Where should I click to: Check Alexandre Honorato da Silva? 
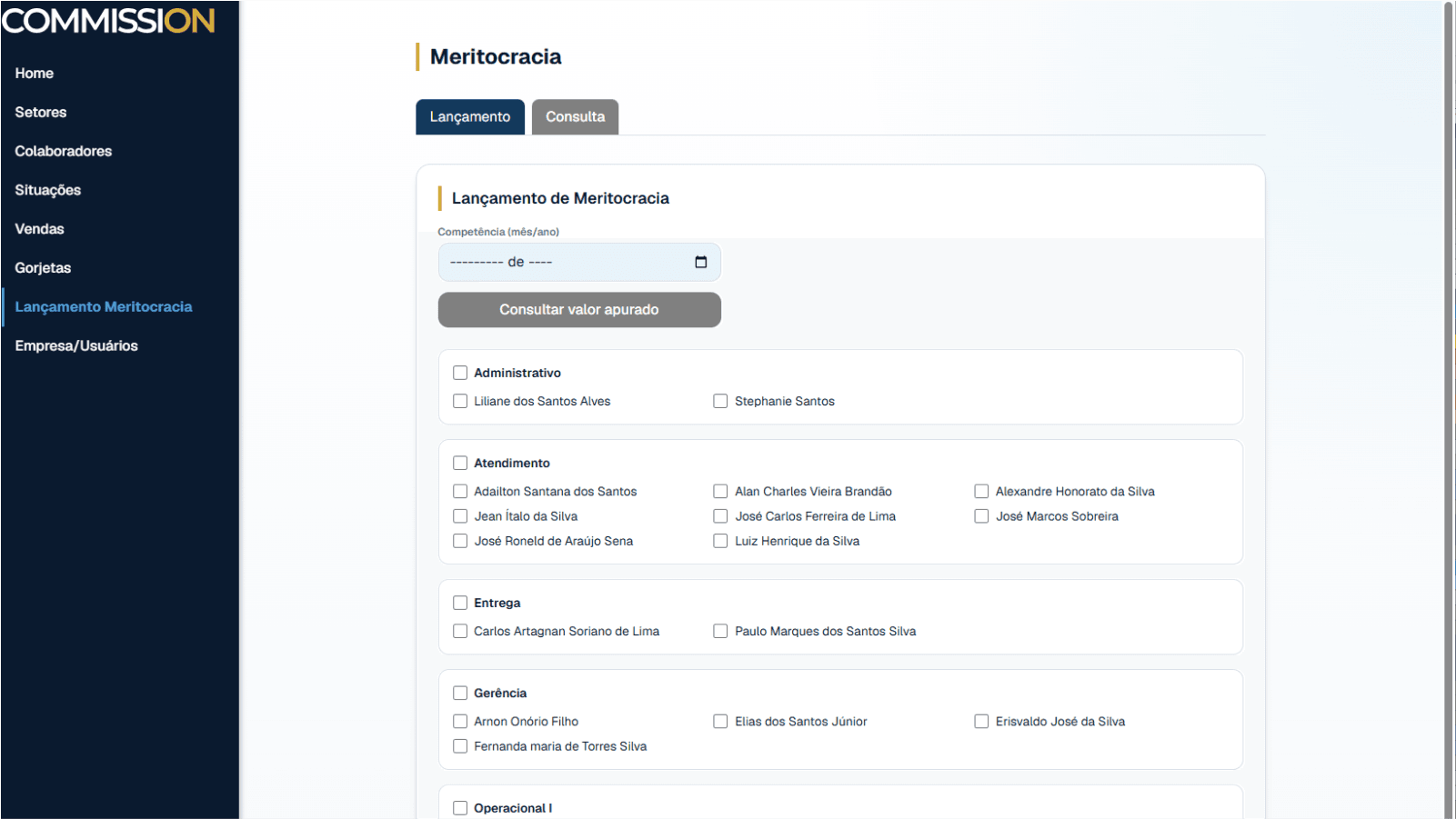pos(981,491)
